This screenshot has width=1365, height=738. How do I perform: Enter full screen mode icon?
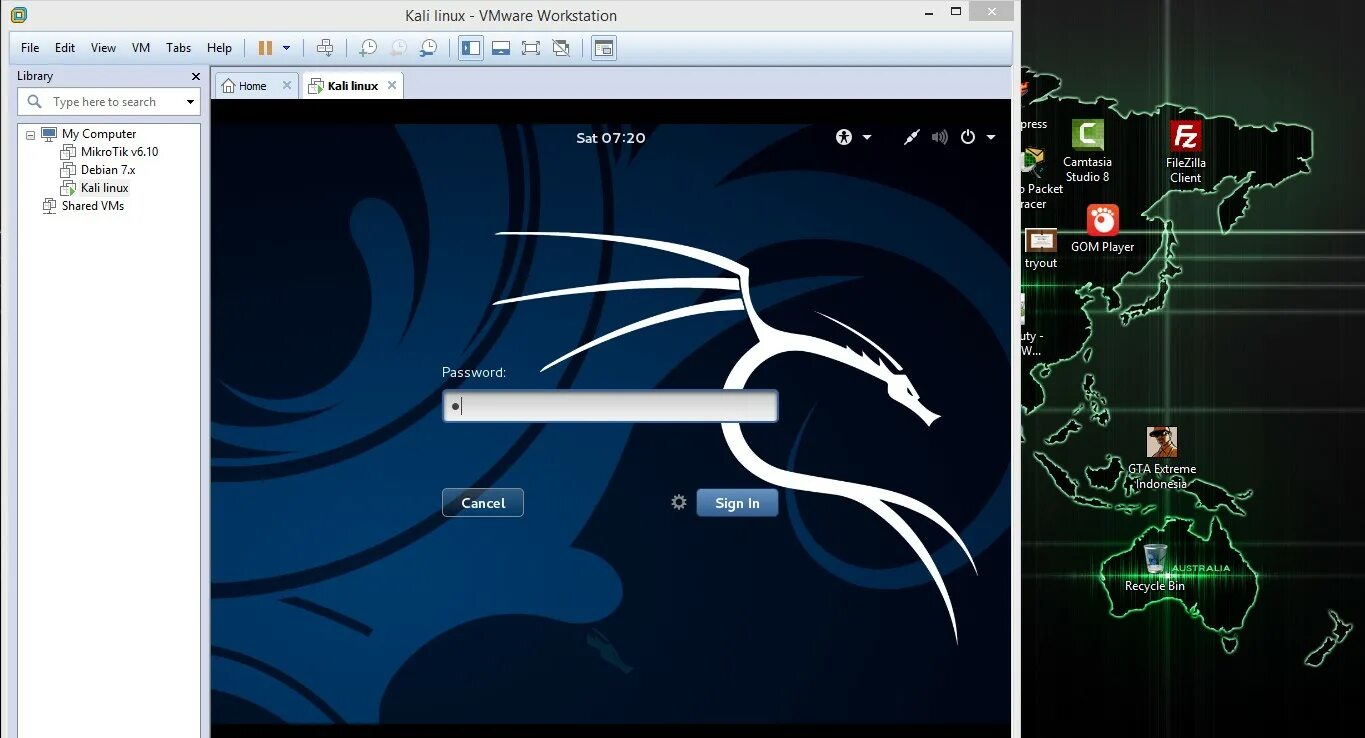[x=531, y=47]
